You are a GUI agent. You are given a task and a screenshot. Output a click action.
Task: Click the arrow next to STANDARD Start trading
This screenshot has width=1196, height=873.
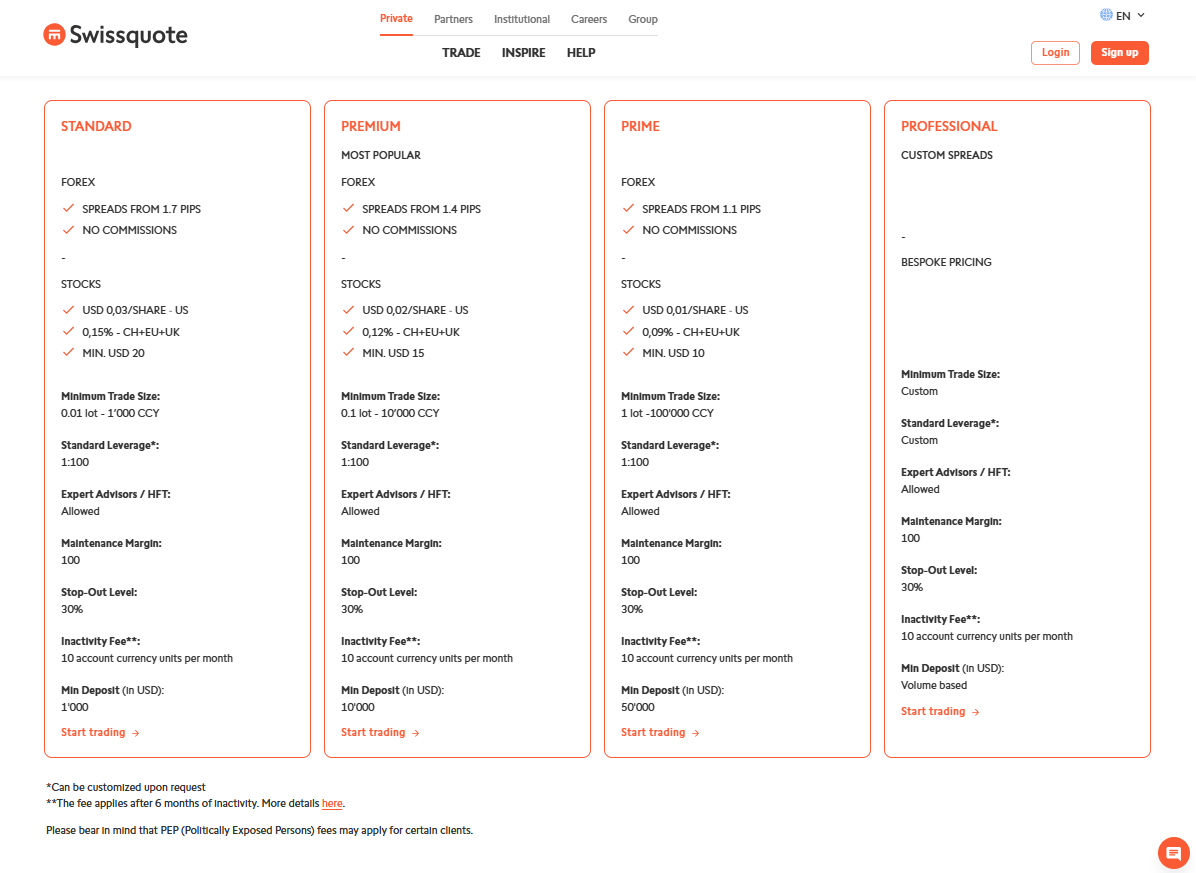(x=137, y=732)
